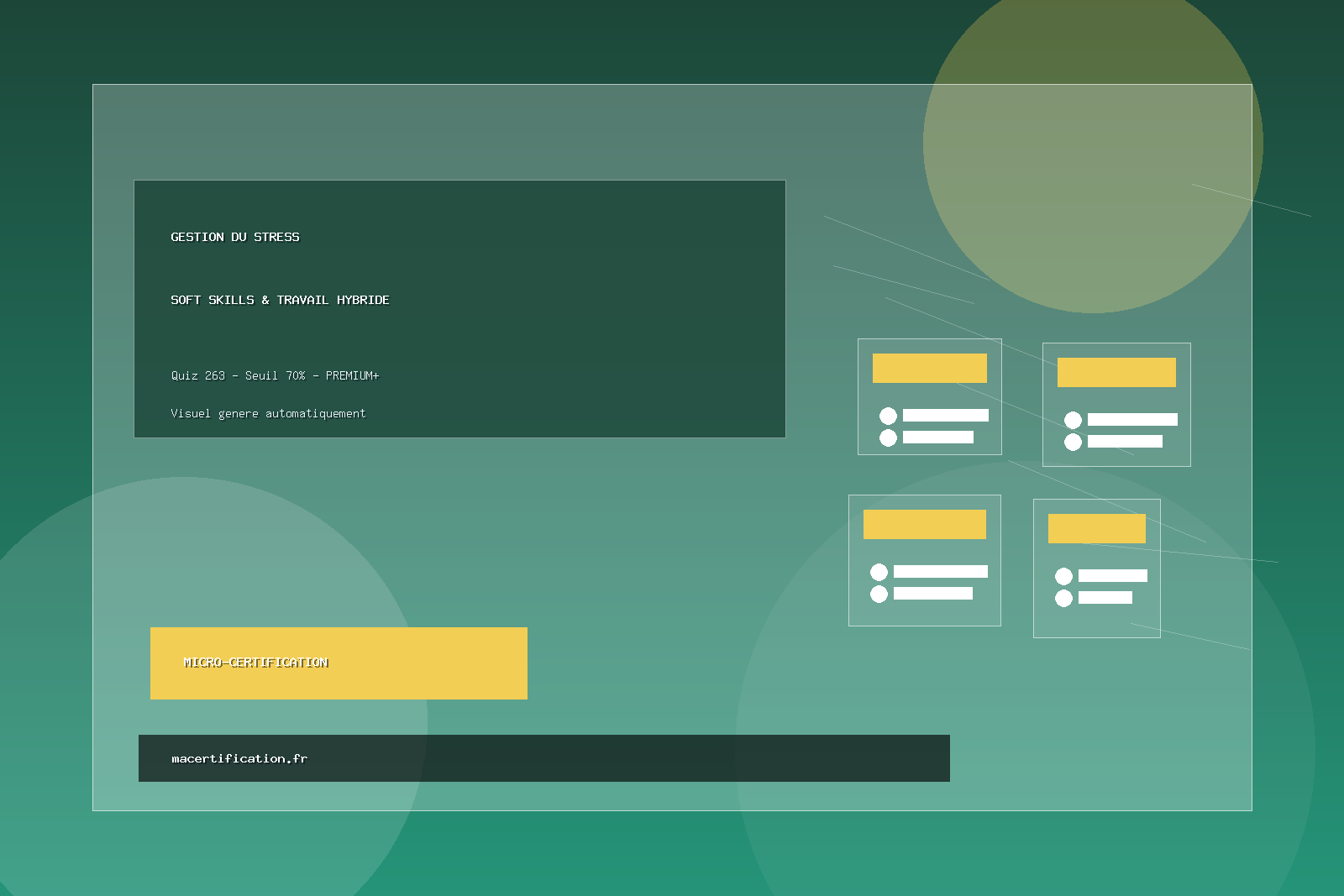Click the Quiz 263 Seuil 70% PREMIUM+ line

pos(275,375)
